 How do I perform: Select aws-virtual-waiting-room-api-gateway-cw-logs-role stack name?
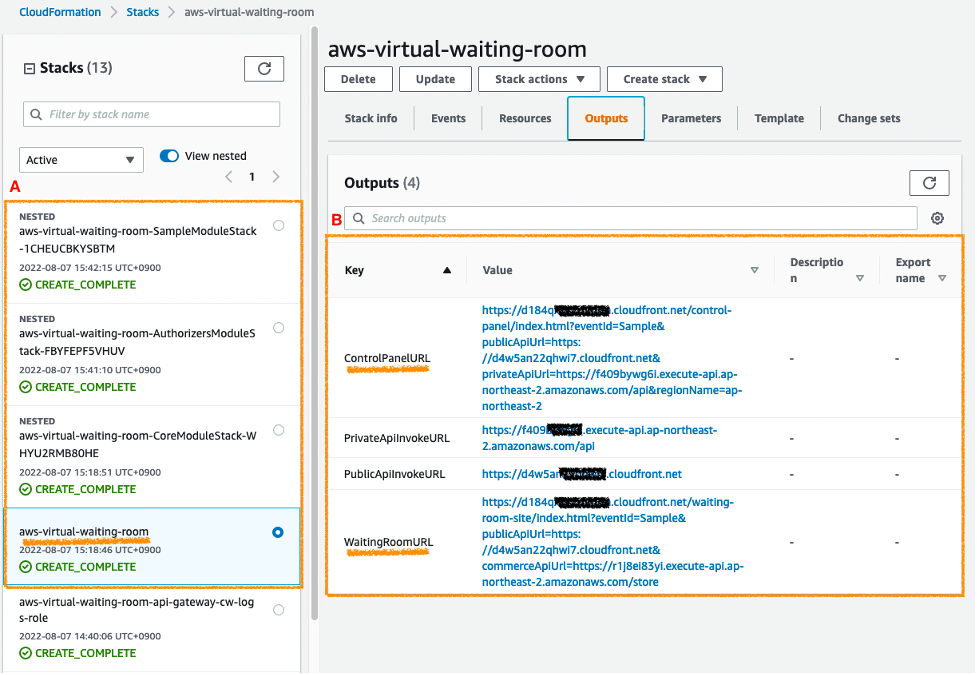[x=136, y=610]
